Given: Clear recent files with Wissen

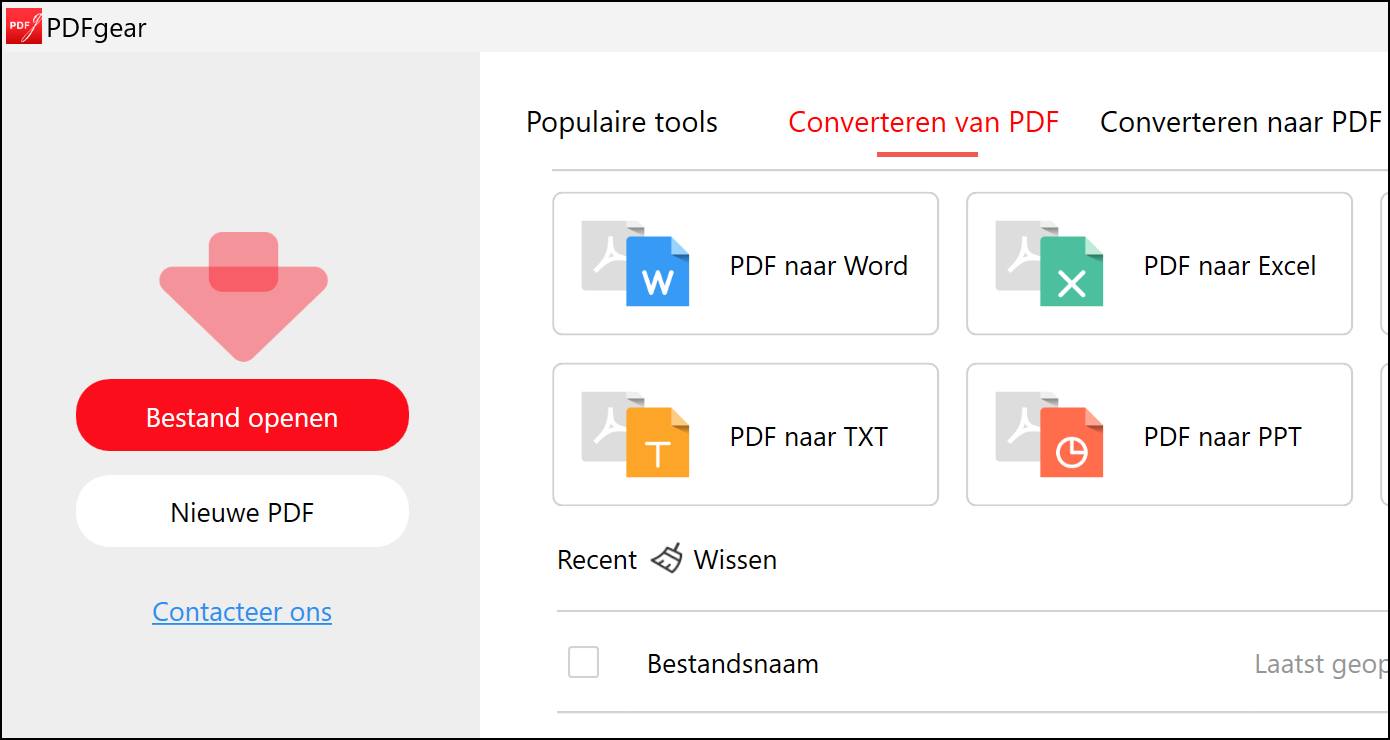Looking at the screenshot, I should tap(735, 559).
